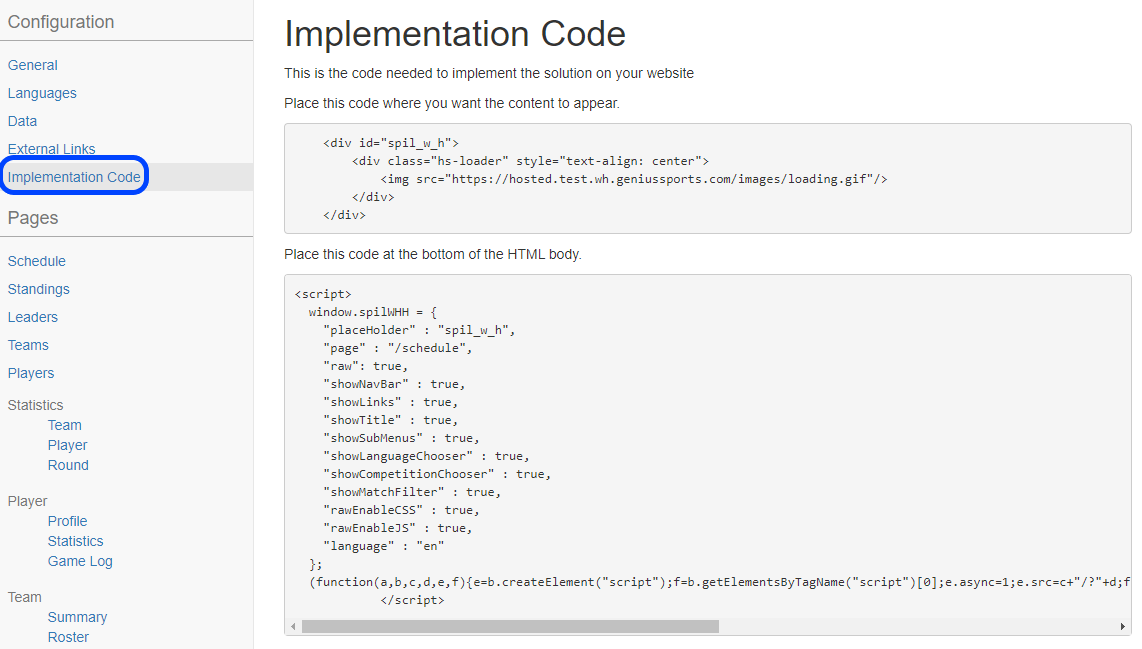Click the '"showMatchFilter" : true' line

412,492
